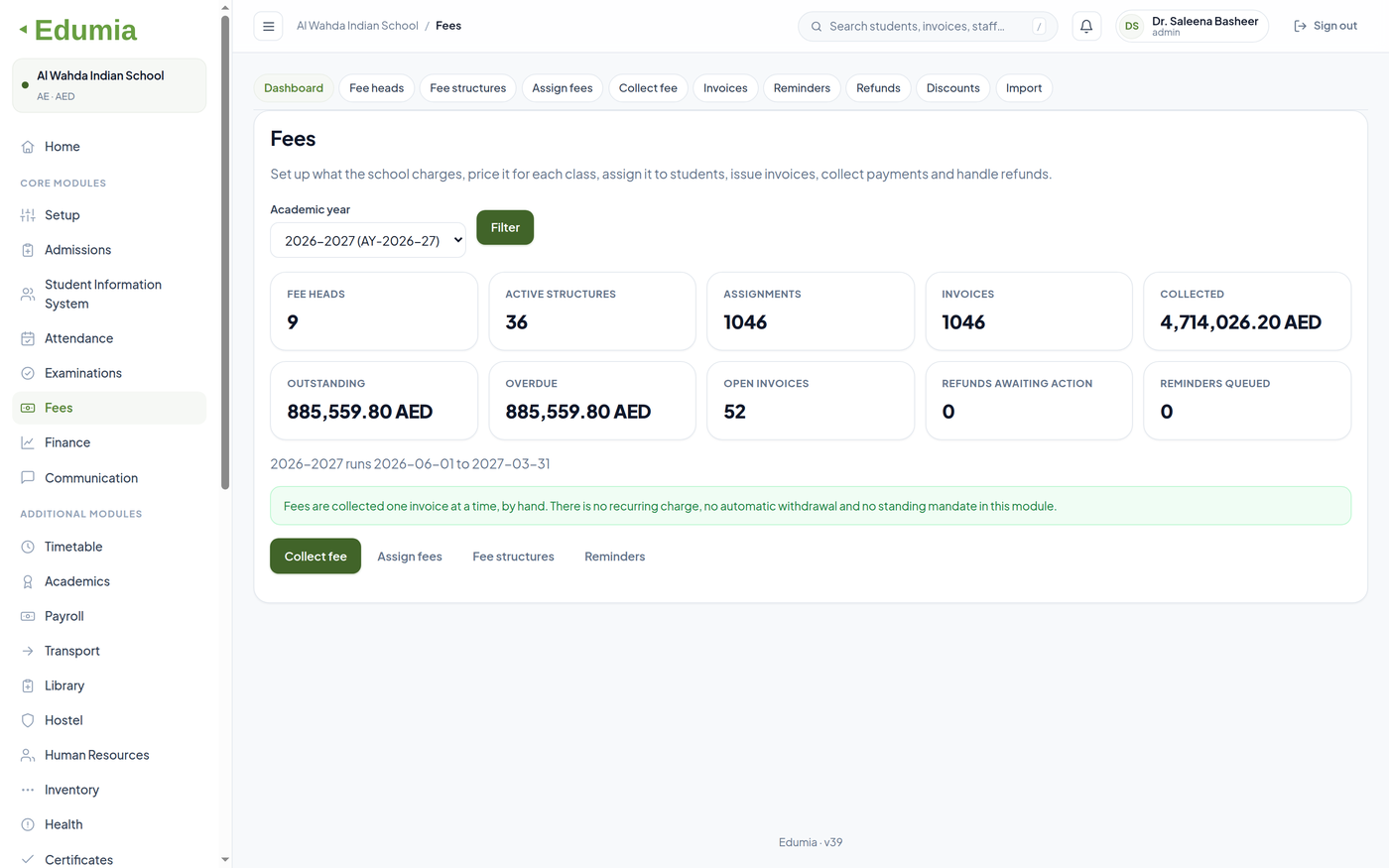Click the Academics award icon

(x=28, y=581)
